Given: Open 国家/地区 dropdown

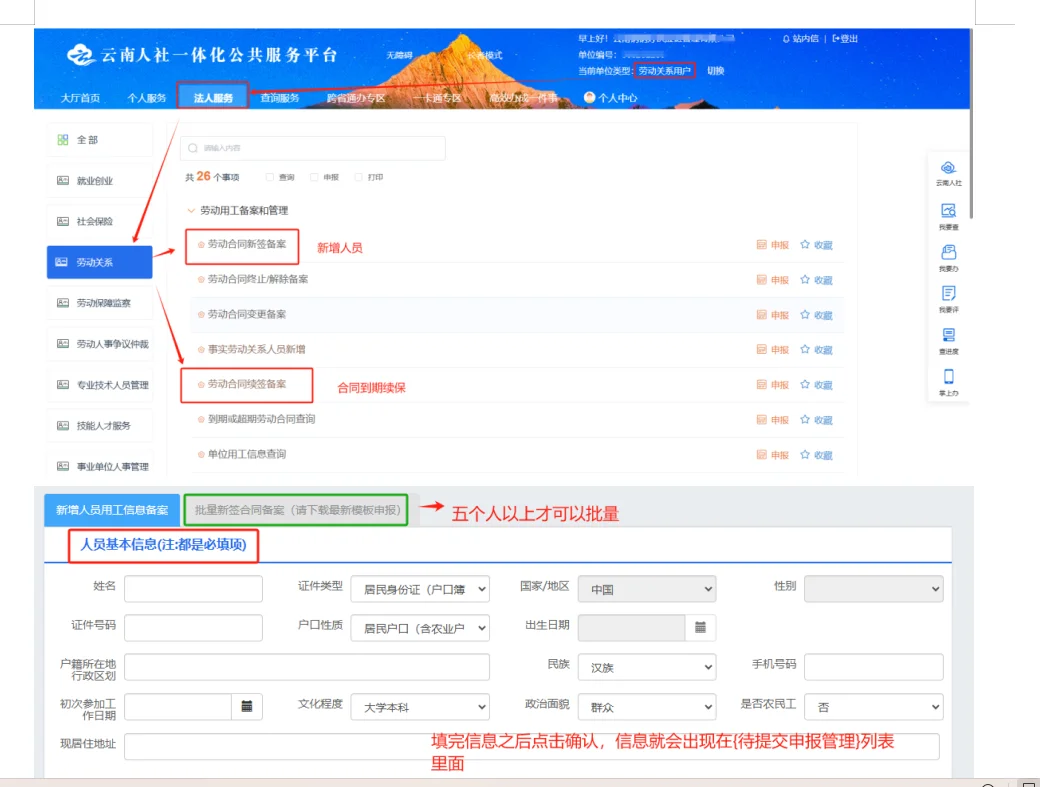Looking at the screenshot, I should [647, 589].
